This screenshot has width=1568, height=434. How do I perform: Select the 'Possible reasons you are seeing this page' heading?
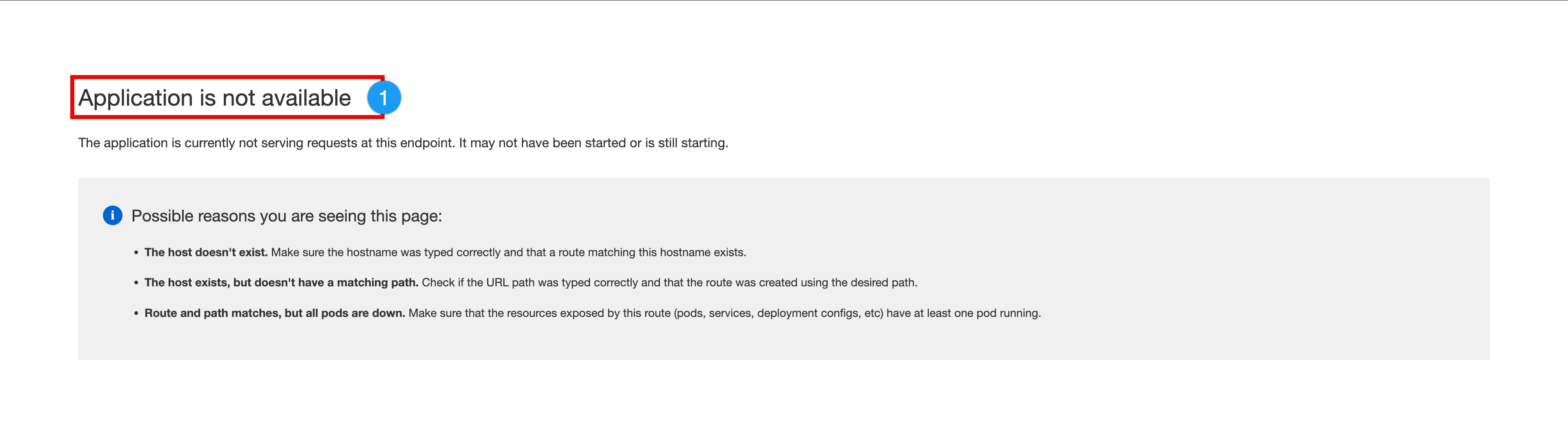(x=287, y=216)
